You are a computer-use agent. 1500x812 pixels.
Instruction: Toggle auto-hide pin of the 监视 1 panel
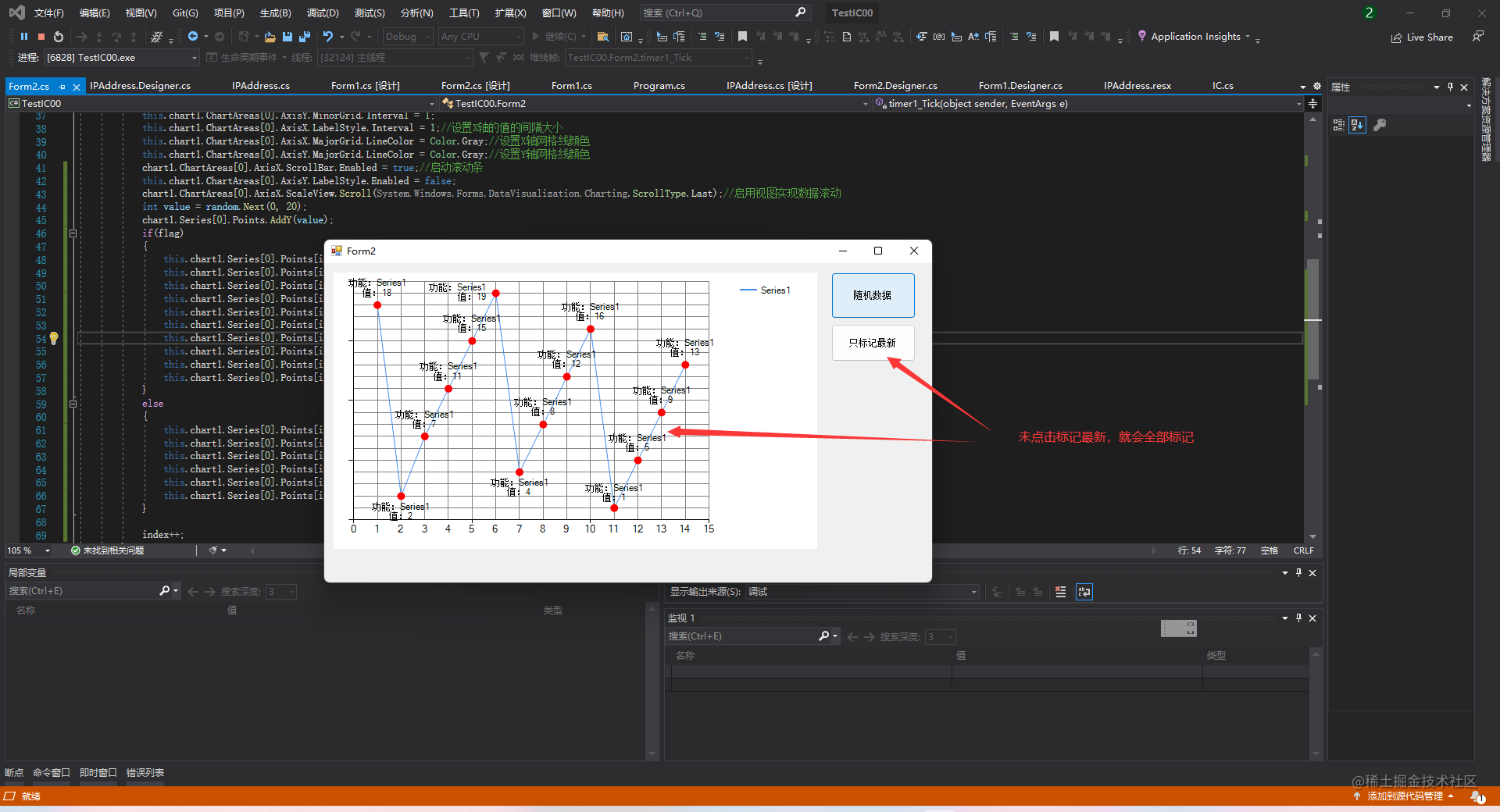1298,618
